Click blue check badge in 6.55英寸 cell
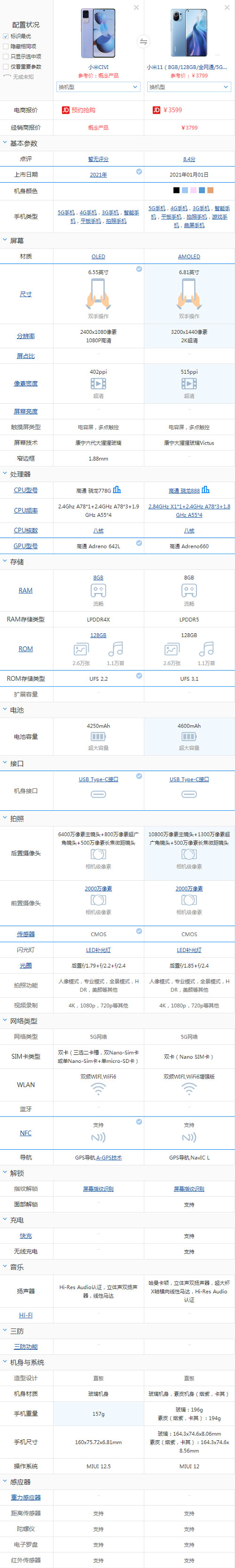This screenshot has height=1568, width=235. pyautogui.click(x=139, y=269)
